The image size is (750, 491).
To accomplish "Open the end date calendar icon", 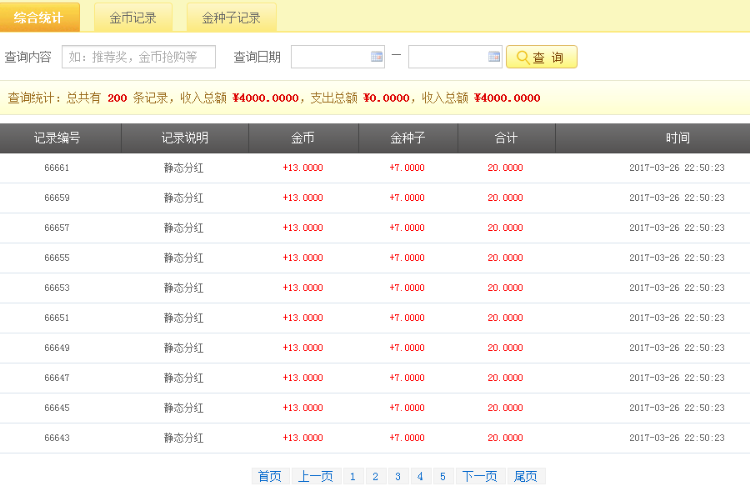I will click(x=494, y=56).
